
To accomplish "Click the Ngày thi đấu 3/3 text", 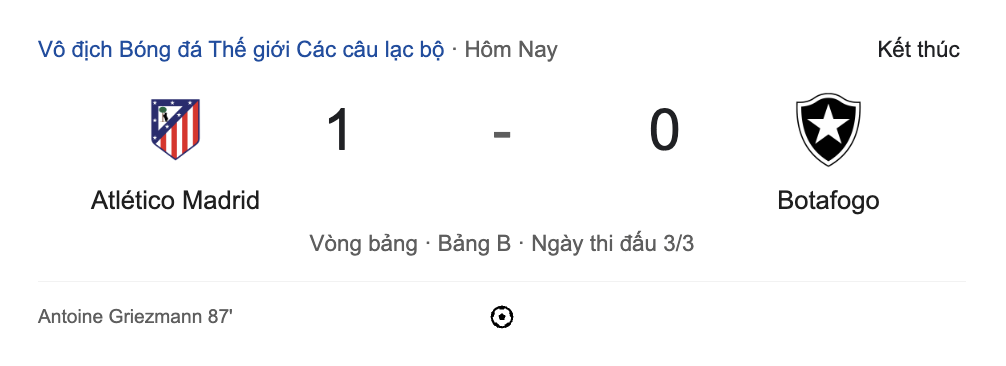I will pos(613,244).
